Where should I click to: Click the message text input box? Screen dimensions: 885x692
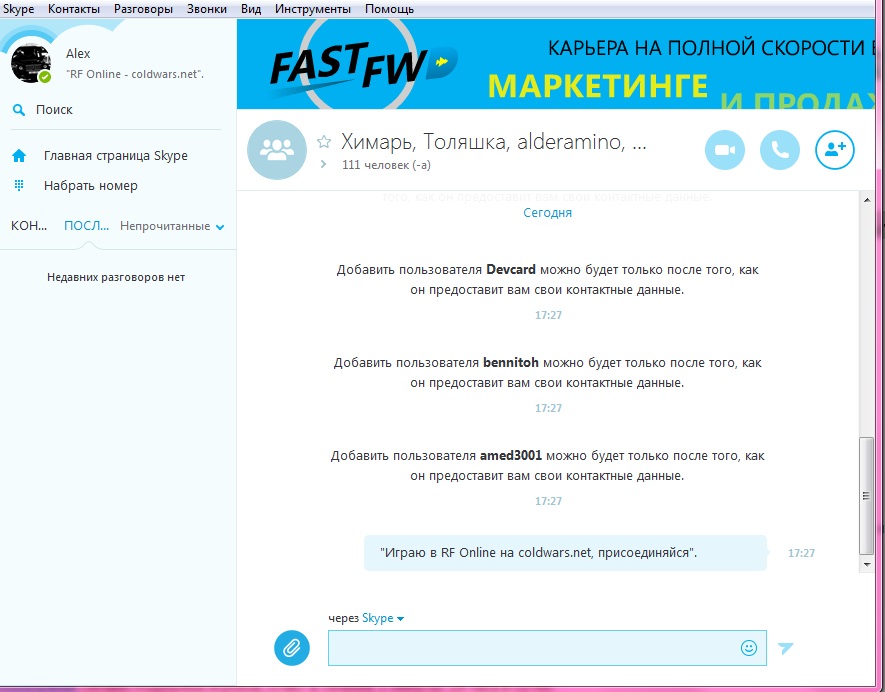pos(547,648)
